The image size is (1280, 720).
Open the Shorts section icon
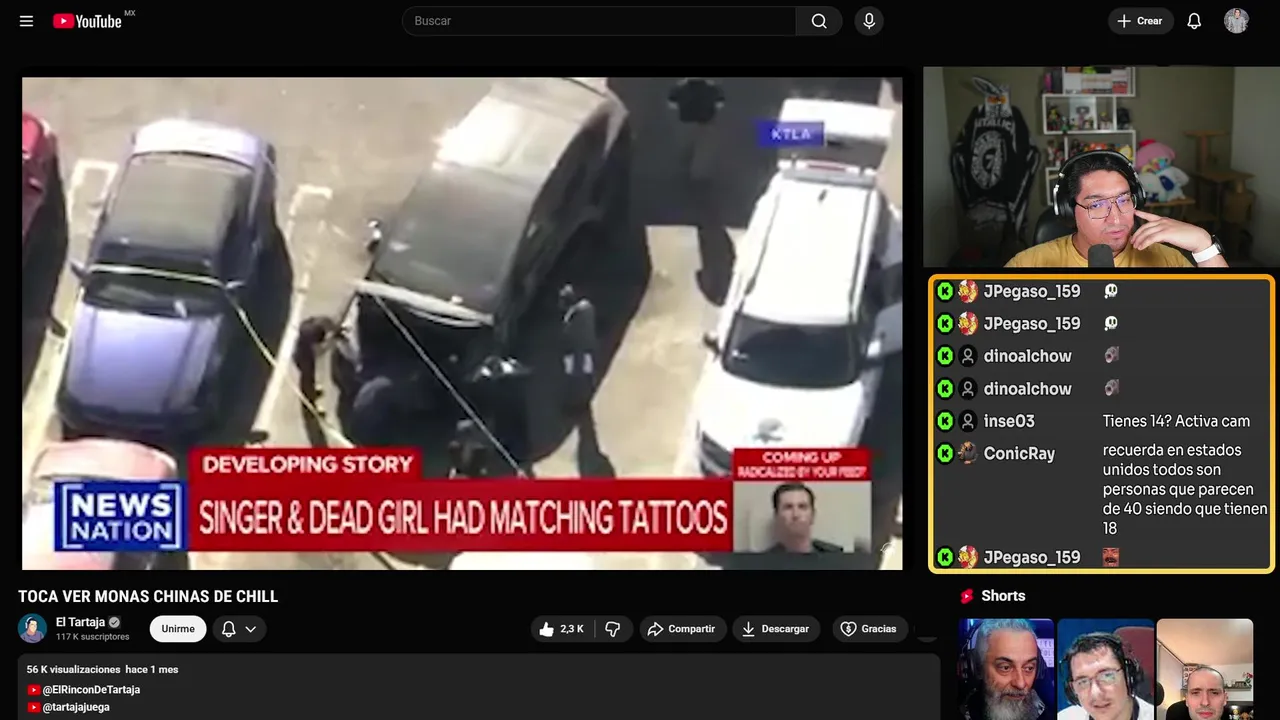pos(967,596)
